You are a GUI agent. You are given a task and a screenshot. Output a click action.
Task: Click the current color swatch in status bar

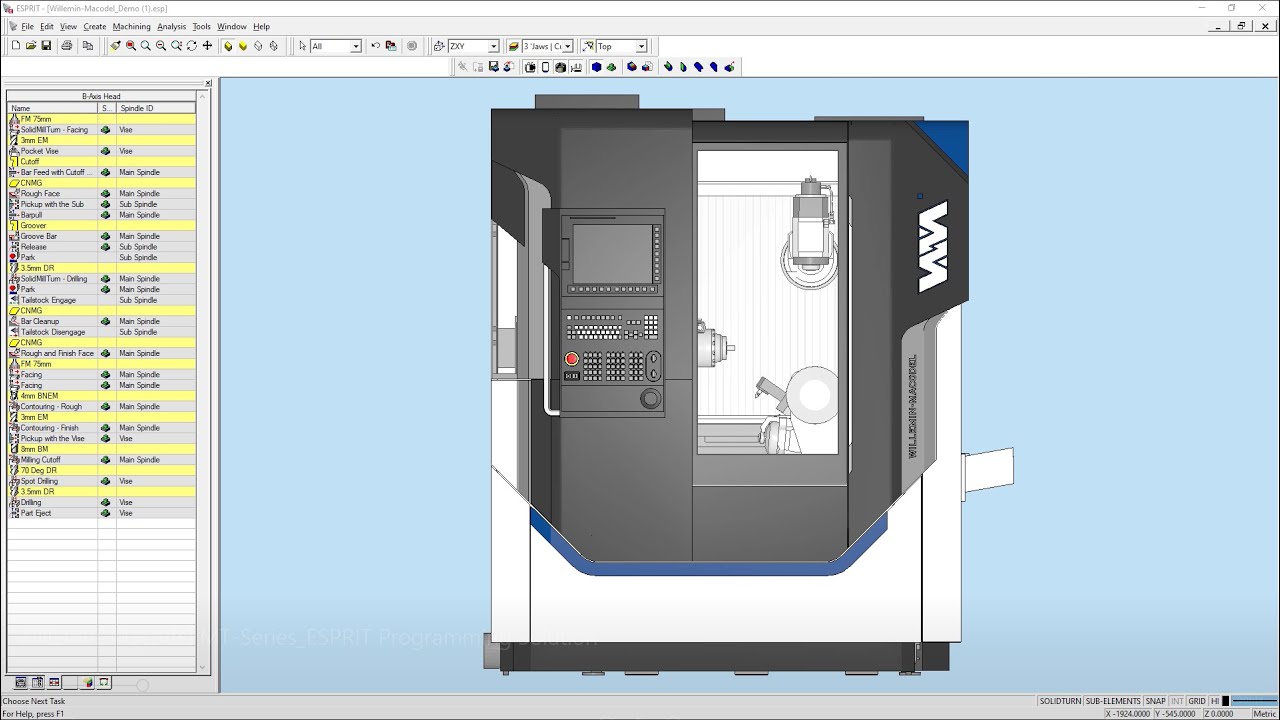point(1225,701)
